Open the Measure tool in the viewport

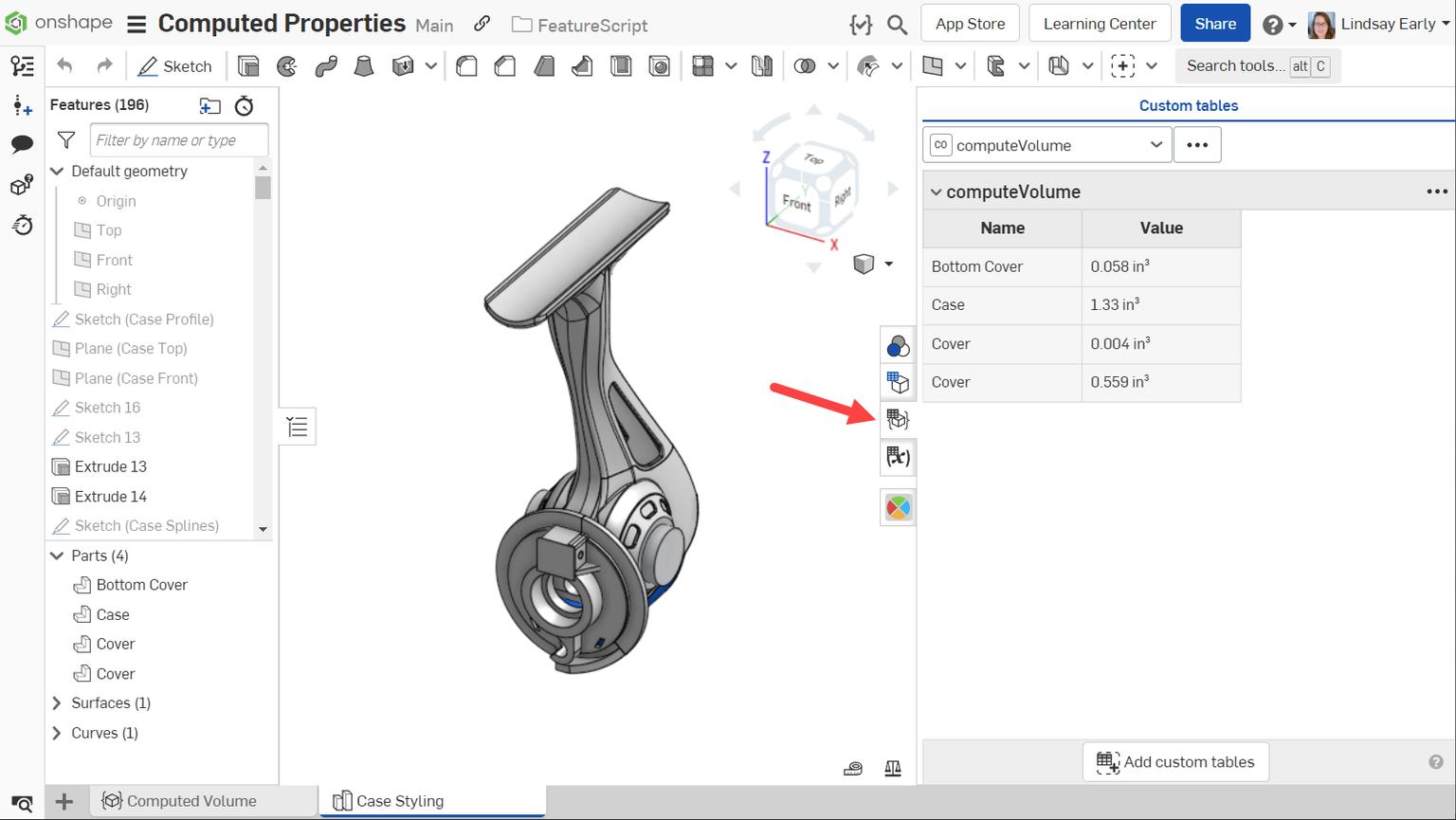pos(853,768)
